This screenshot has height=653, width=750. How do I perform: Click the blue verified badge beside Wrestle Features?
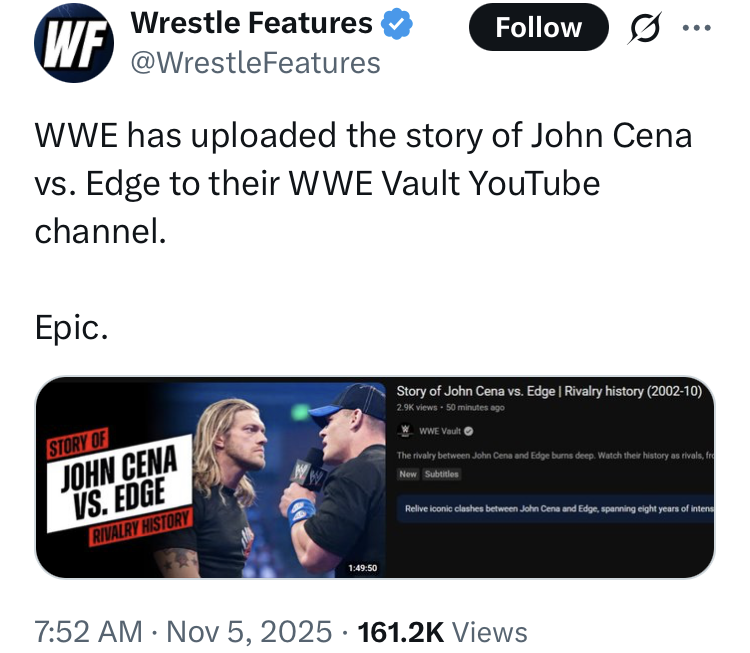[x=395, y=25]
